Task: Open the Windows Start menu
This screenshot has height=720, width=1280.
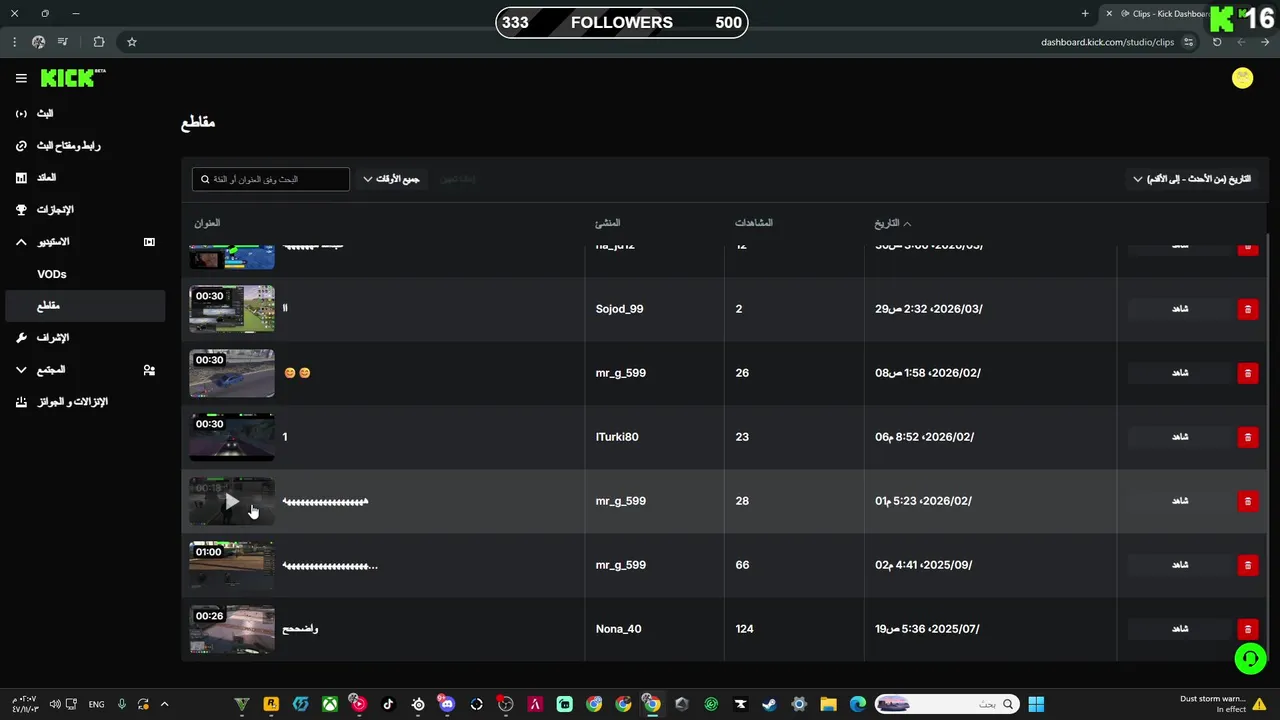Action: [1036, 704]
